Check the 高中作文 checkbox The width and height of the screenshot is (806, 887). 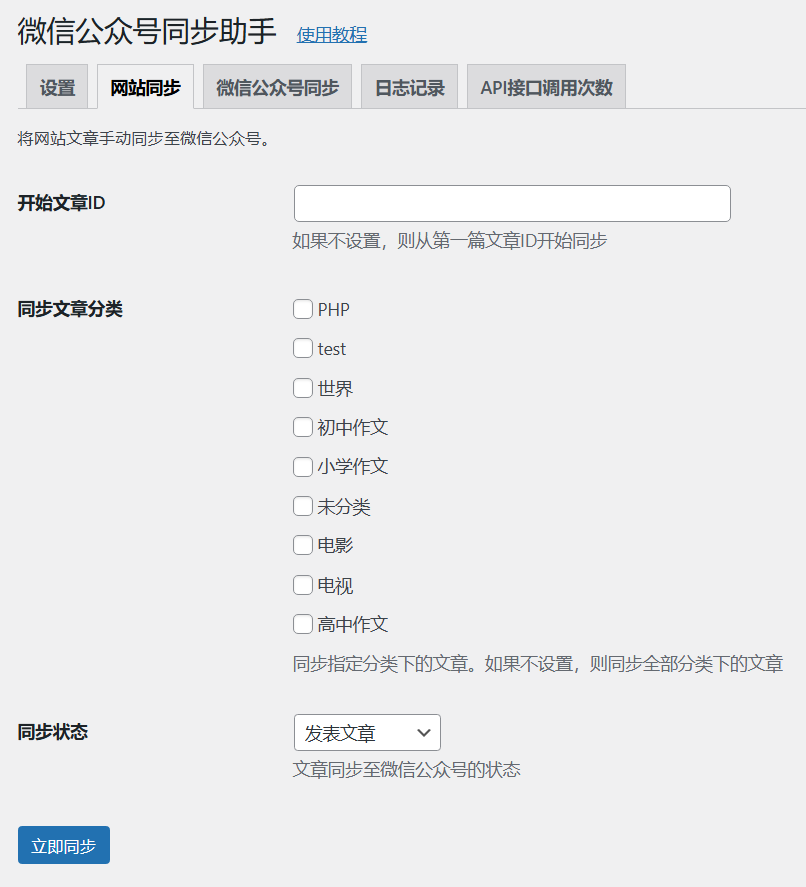coord(303,624)
